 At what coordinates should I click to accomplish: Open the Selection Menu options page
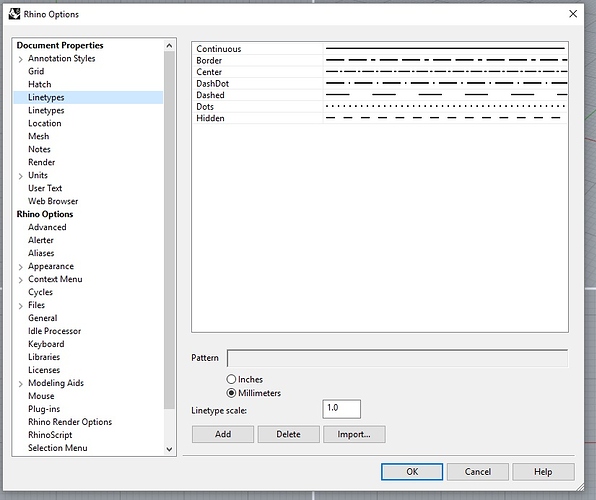coord(58,448)
